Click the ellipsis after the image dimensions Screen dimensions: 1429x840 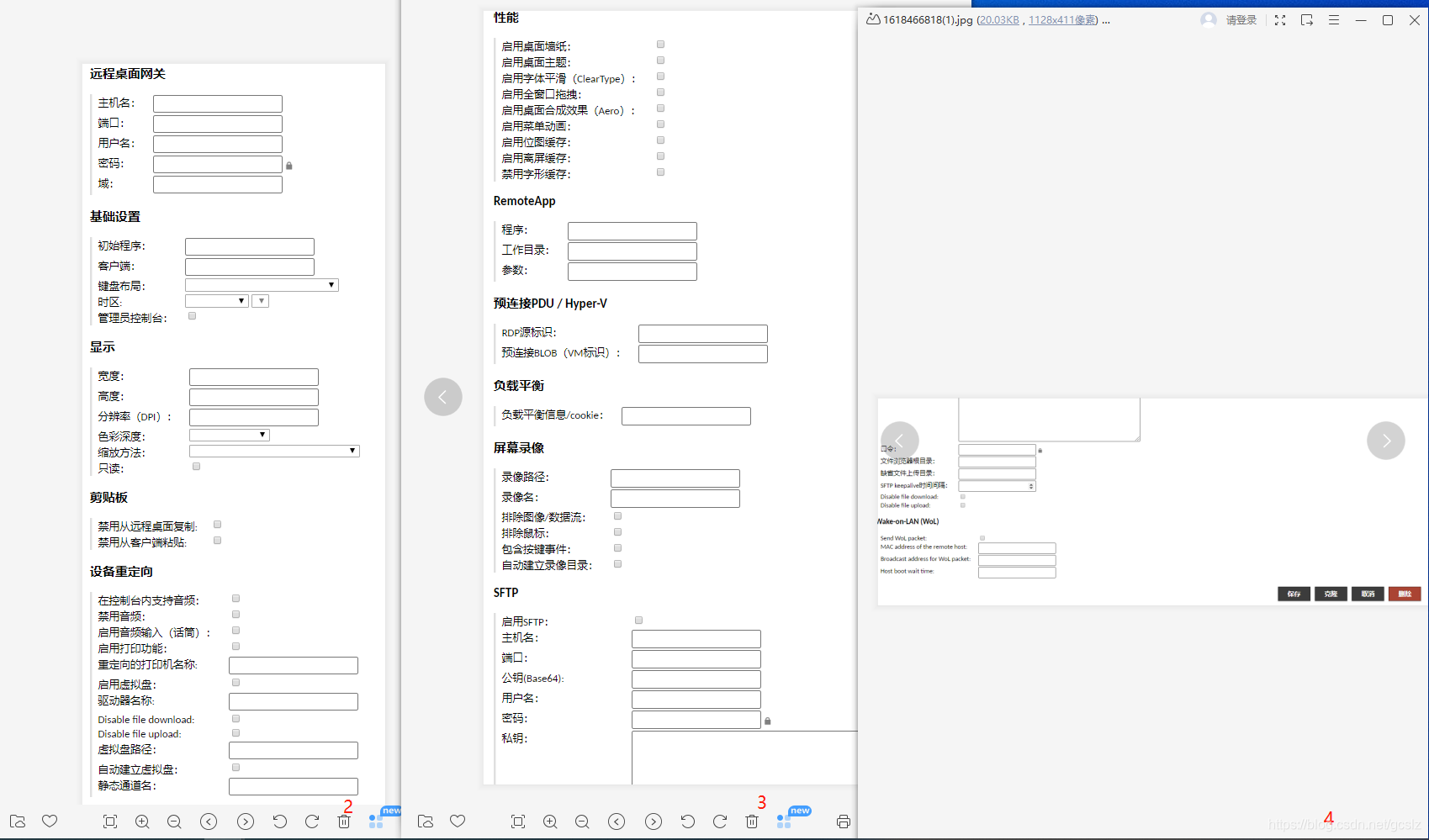[x=1106, y=20]
